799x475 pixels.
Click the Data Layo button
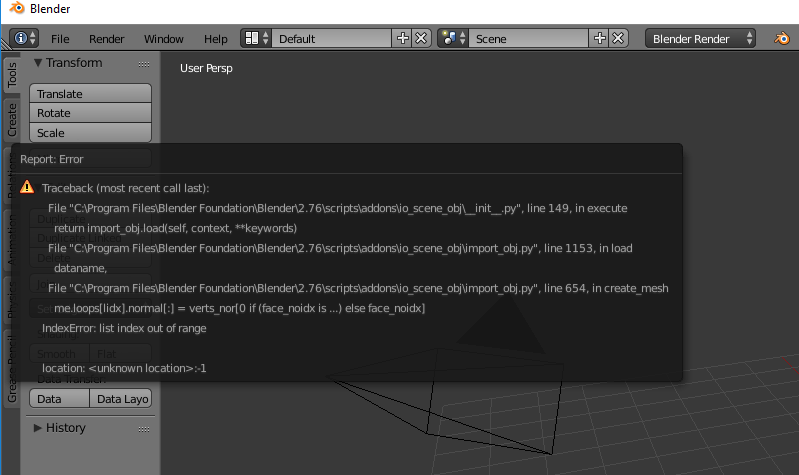click(120, 399)
